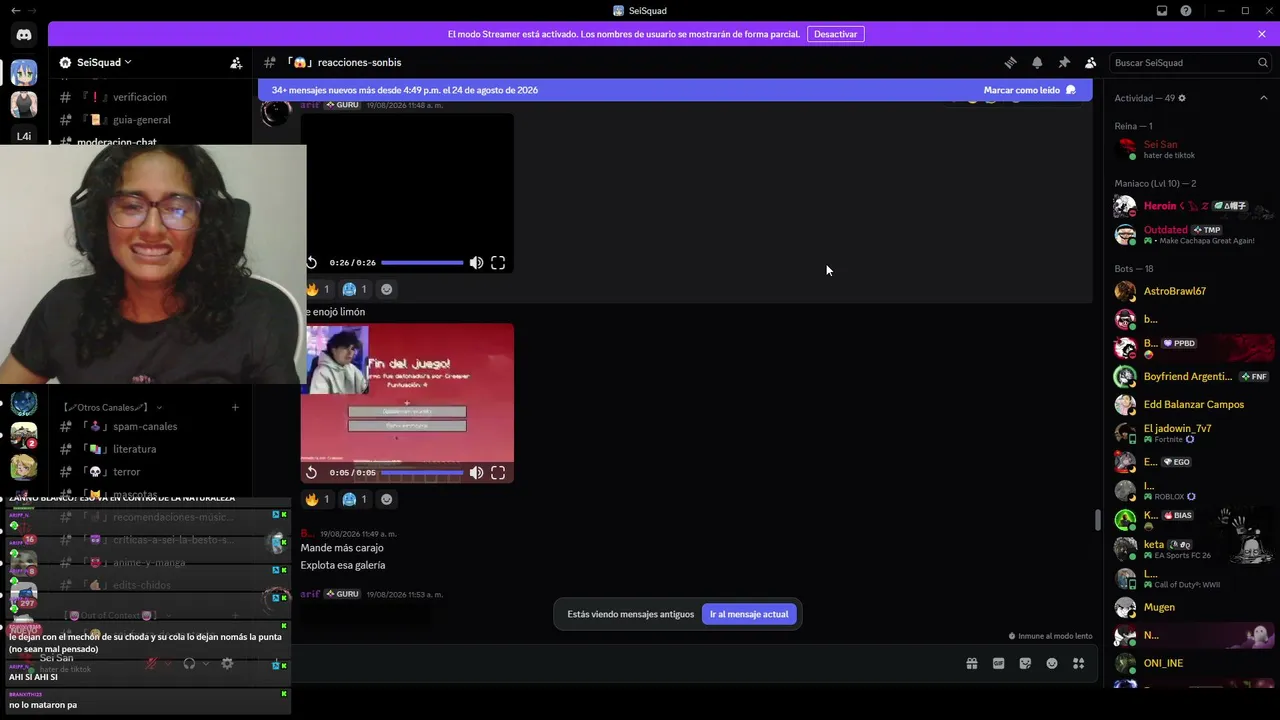Open notification settings bell icon

click(1037, 62)
